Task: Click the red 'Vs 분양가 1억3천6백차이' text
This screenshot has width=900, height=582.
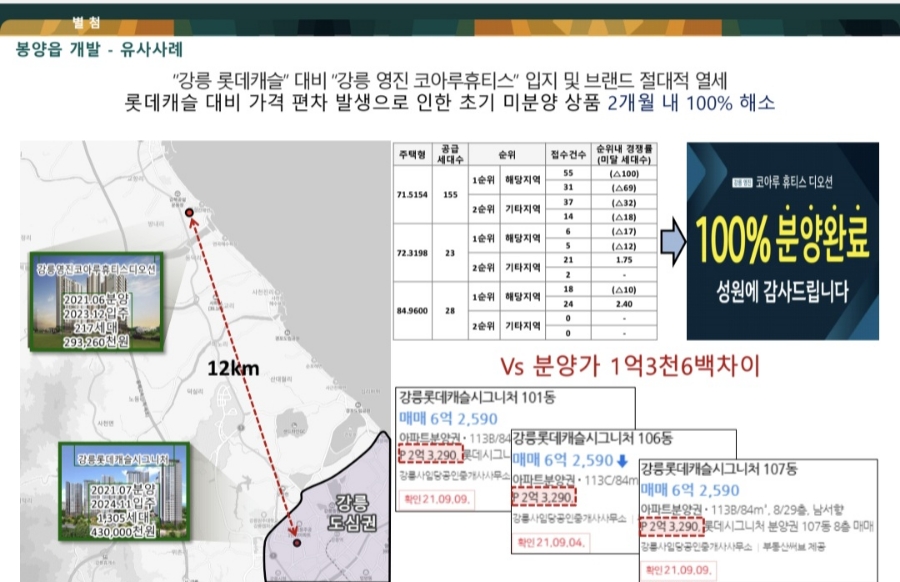Action: coord(630,366)
